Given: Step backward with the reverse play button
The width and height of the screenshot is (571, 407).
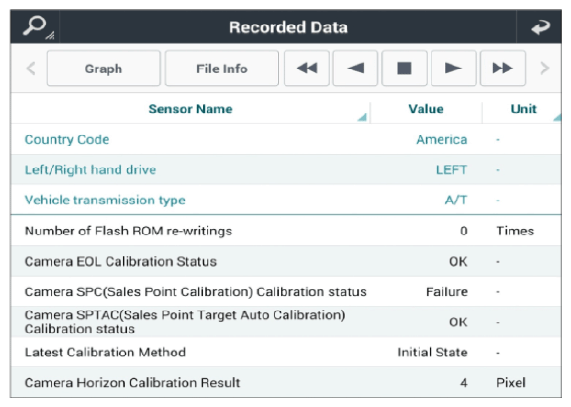Looking at the screenshot, I should point(355,68).
